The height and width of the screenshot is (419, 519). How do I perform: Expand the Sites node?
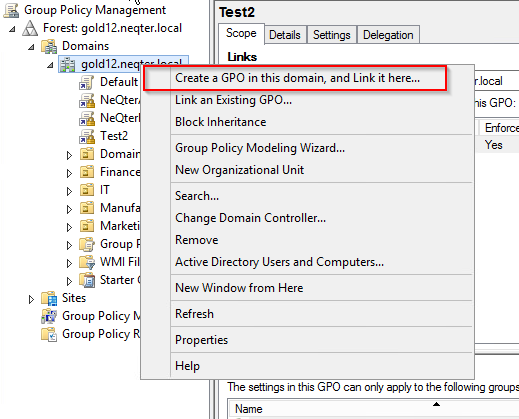31,299
